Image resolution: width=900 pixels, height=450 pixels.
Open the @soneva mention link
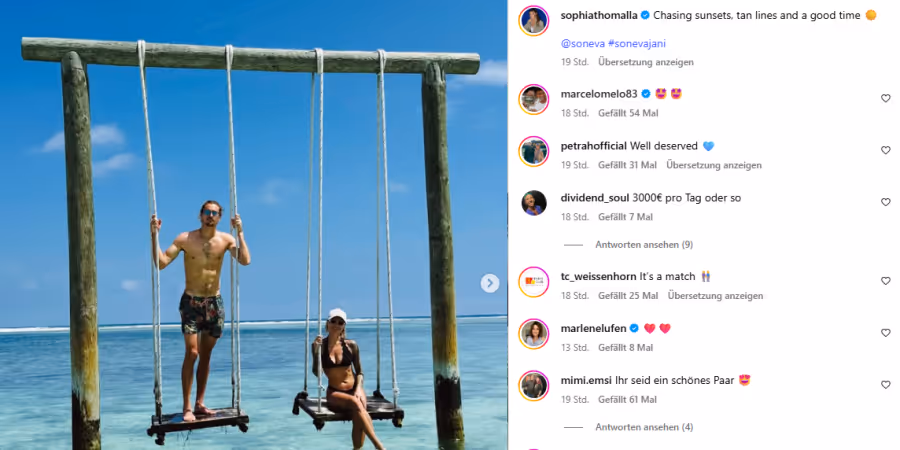tap(580, 44)
